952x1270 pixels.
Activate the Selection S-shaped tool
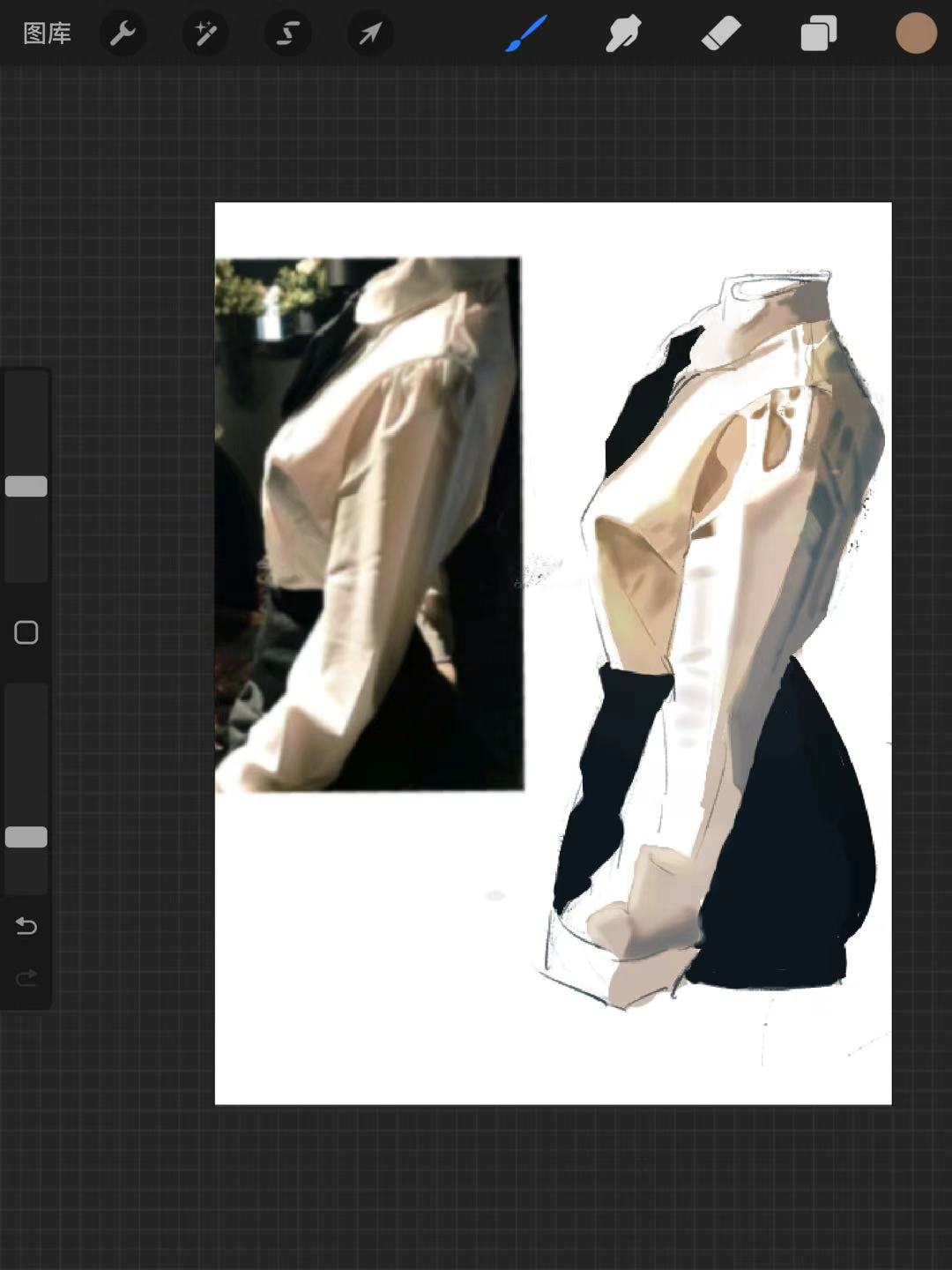click(288, 34)
